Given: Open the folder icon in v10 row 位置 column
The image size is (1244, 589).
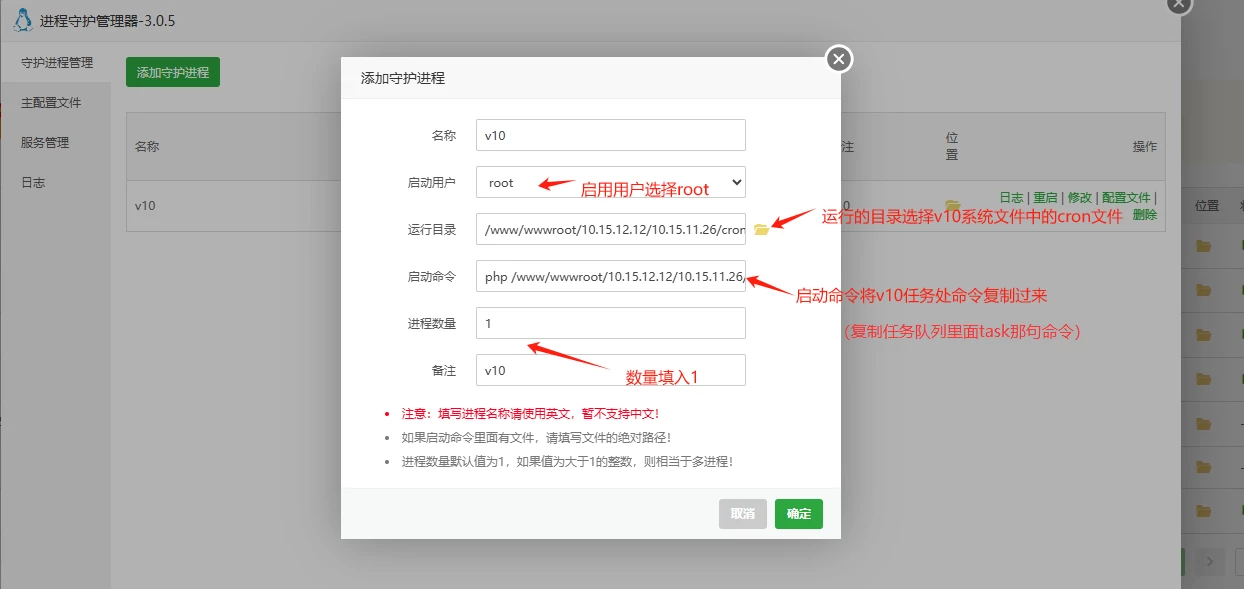Looking at the screenshot, I should pyautogui.click(x=952, y=205).
